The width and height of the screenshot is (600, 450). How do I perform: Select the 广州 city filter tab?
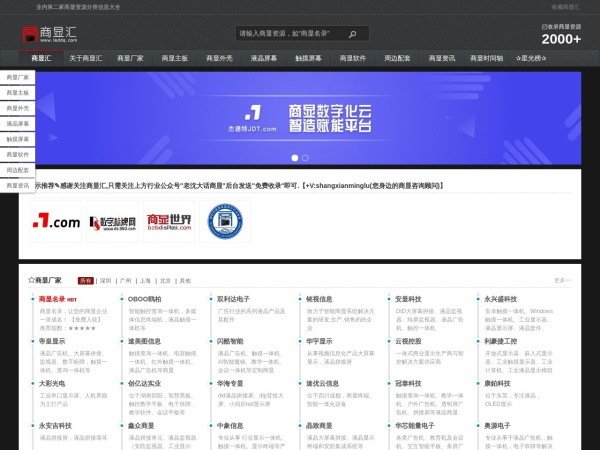125,280
